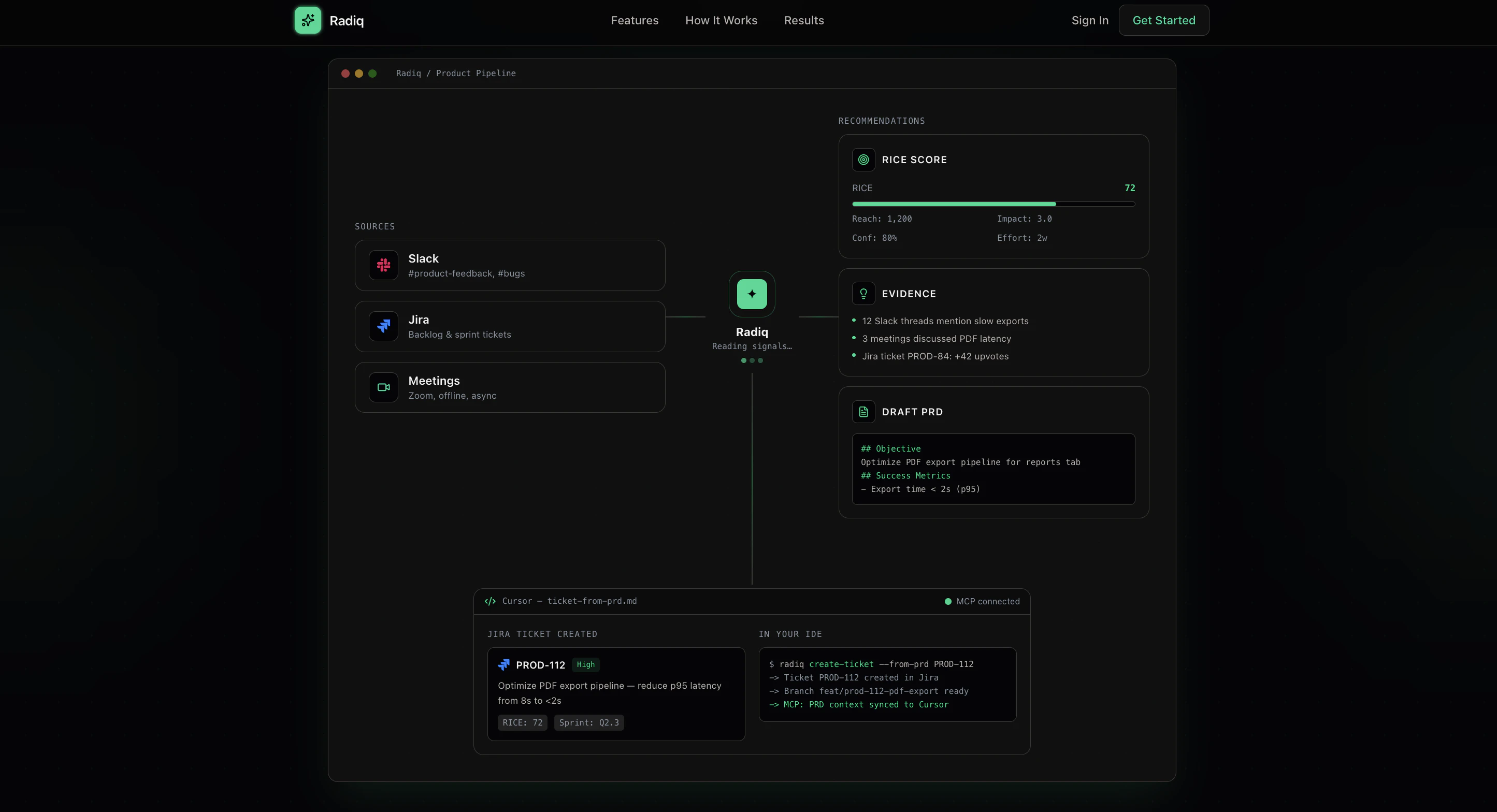The width and height of the screenshot is (1497, 812).
Task: Select the Meetings source card
Action: 510,387
